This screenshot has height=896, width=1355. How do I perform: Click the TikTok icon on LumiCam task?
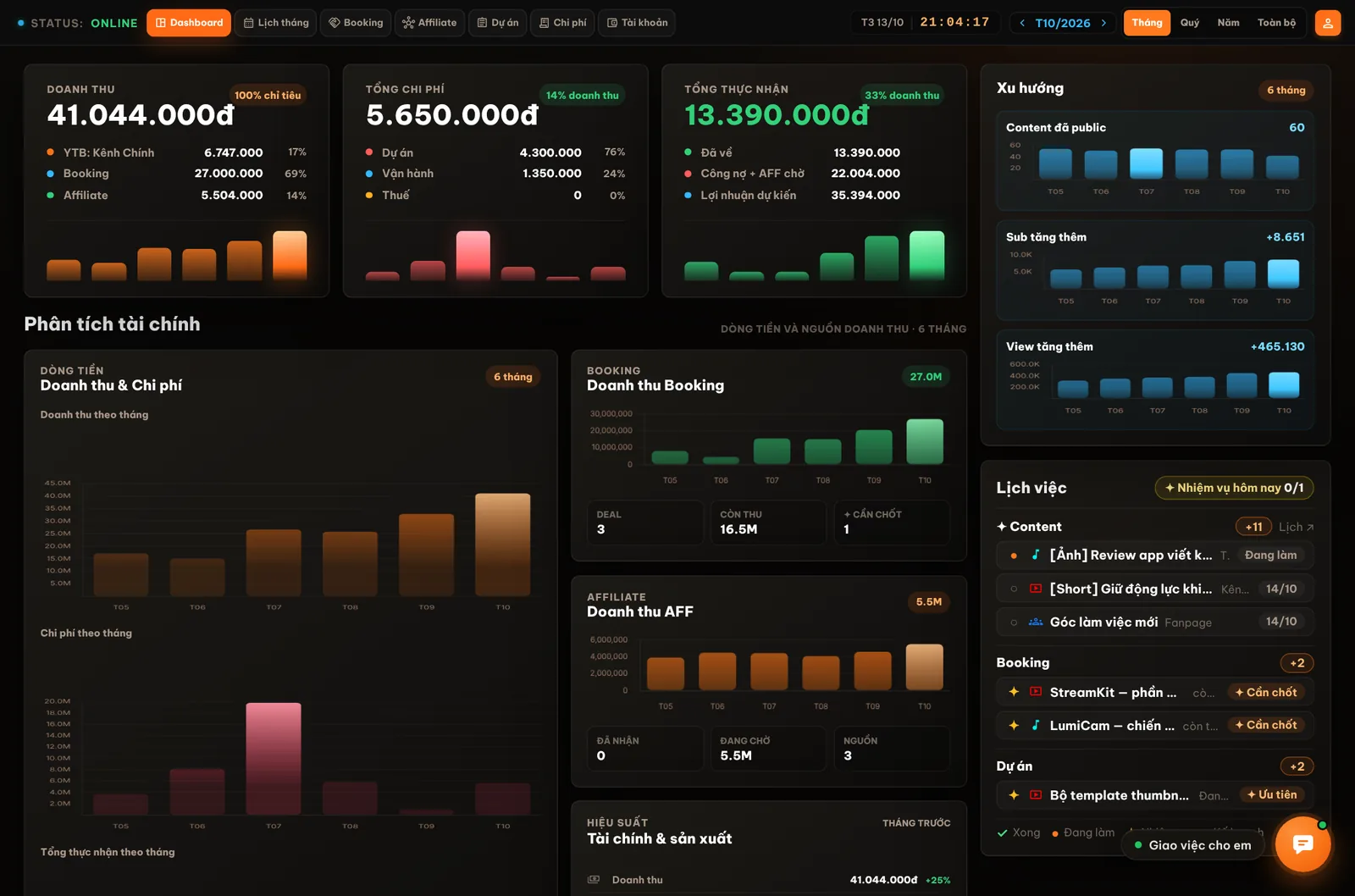(1036, 725)
